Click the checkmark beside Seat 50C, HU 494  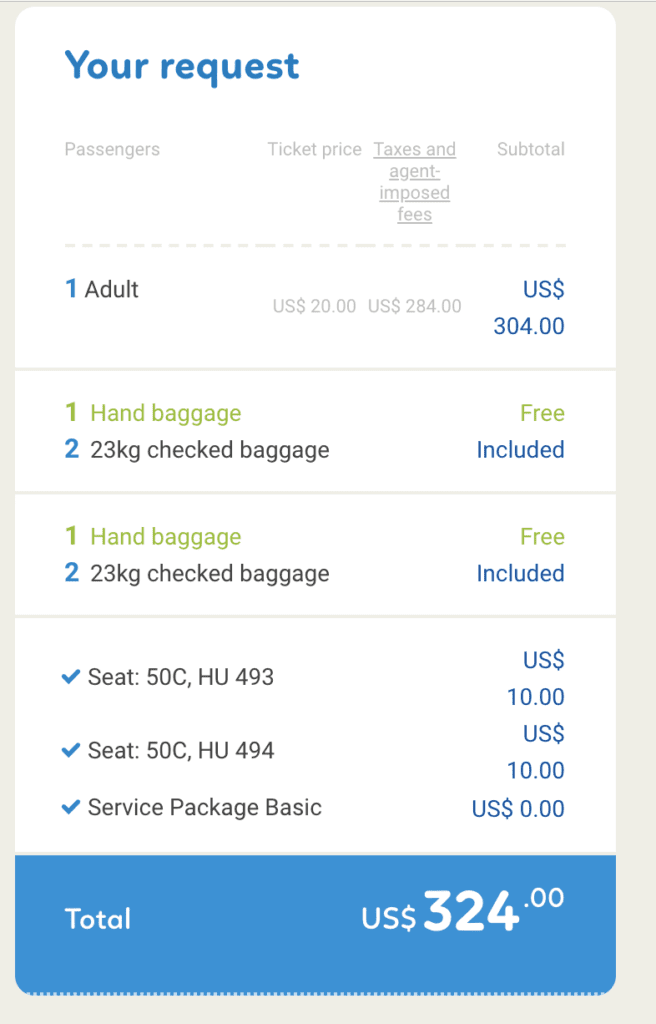point(70,749)
